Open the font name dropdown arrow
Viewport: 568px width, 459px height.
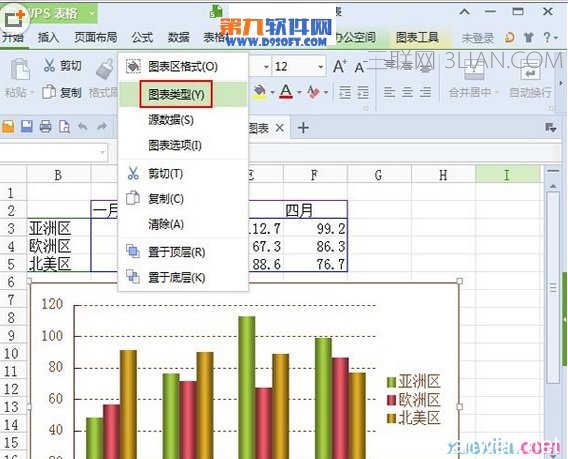pyautogui.click(x=266, y=67)
